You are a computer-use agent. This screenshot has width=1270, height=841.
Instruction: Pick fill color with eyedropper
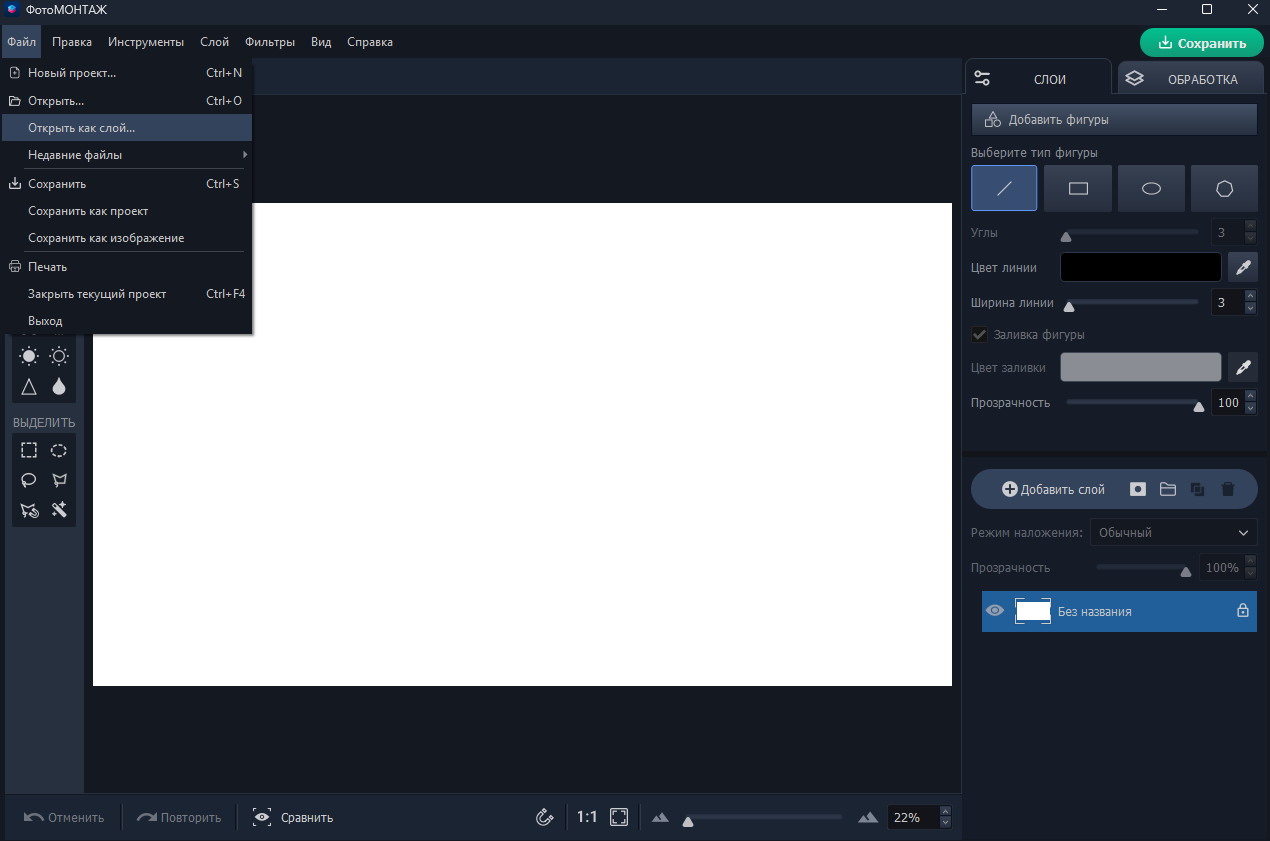click(1243, 367)
